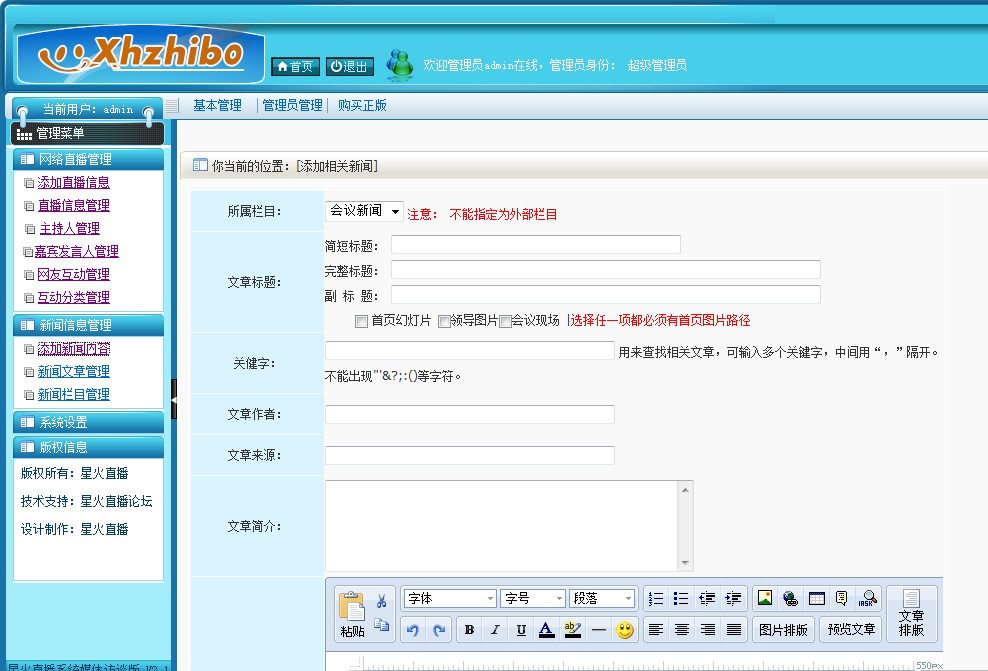Focus the 关键字 keyword input field
The width and height of the screenshot is (988, 671).
(x=469, y=350)
